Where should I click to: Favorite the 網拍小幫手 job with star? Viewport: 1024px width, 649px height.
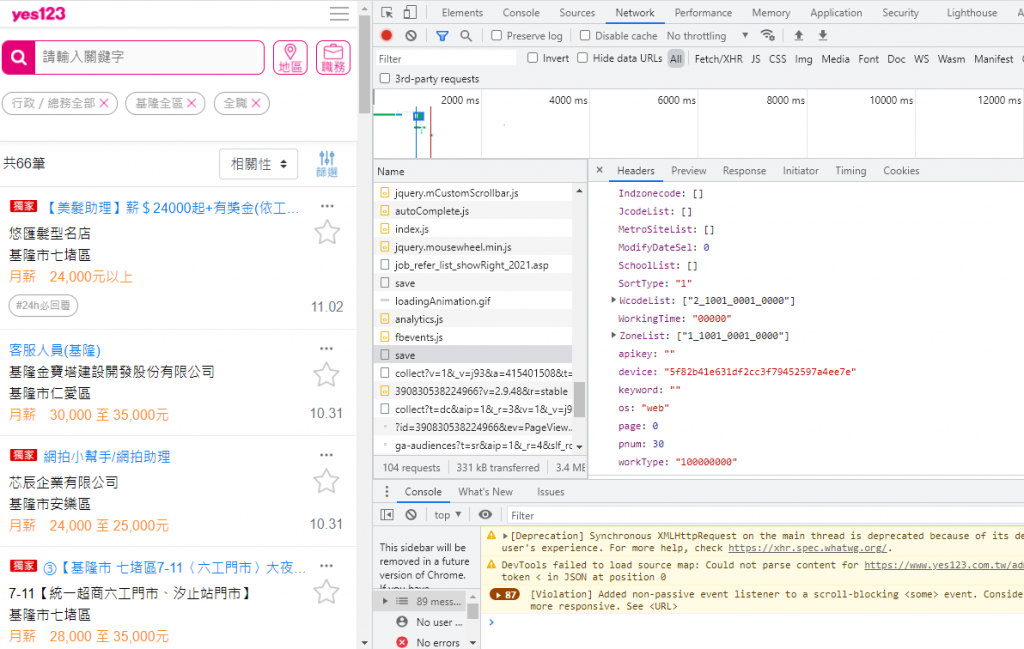click(326, 481)
